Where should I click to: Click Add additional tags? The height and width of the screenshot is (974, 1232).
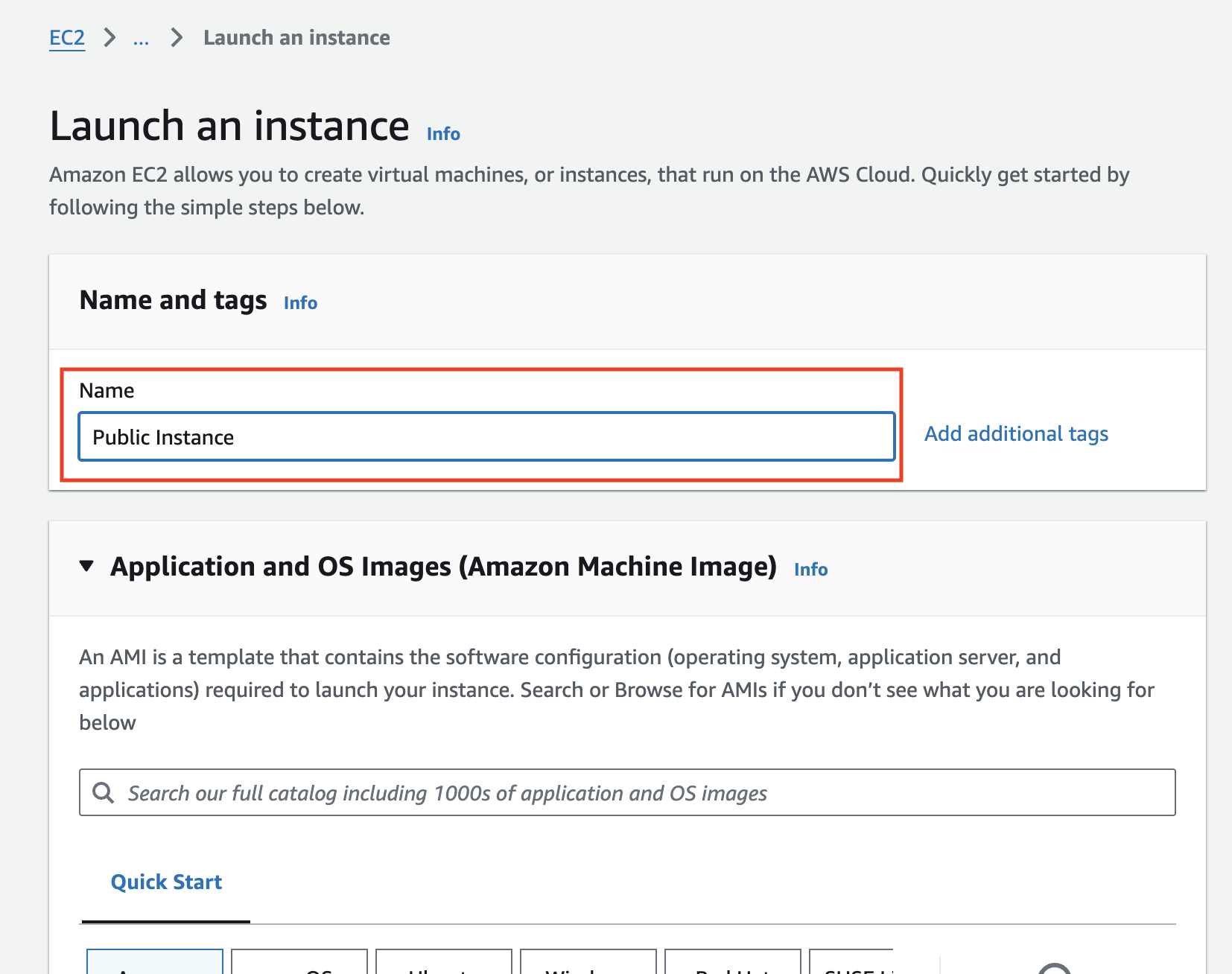click(1016, 434)
